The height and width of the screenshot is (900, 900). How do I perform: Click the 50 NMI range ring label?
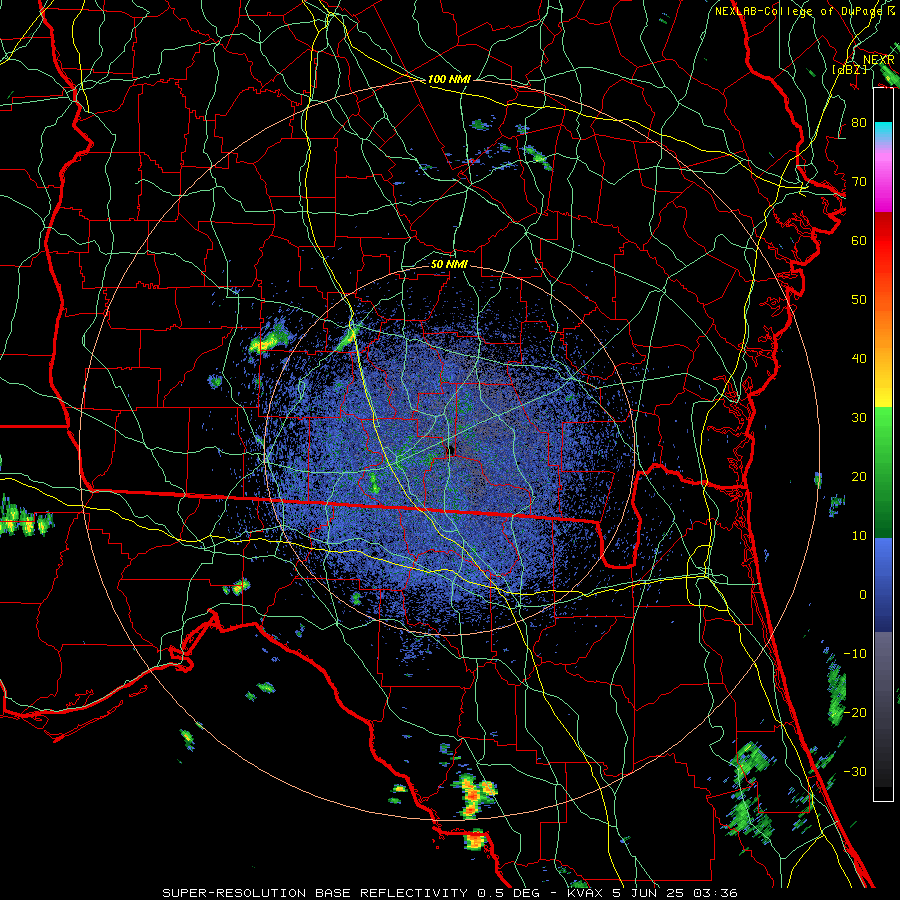click(x=449, y=264)
